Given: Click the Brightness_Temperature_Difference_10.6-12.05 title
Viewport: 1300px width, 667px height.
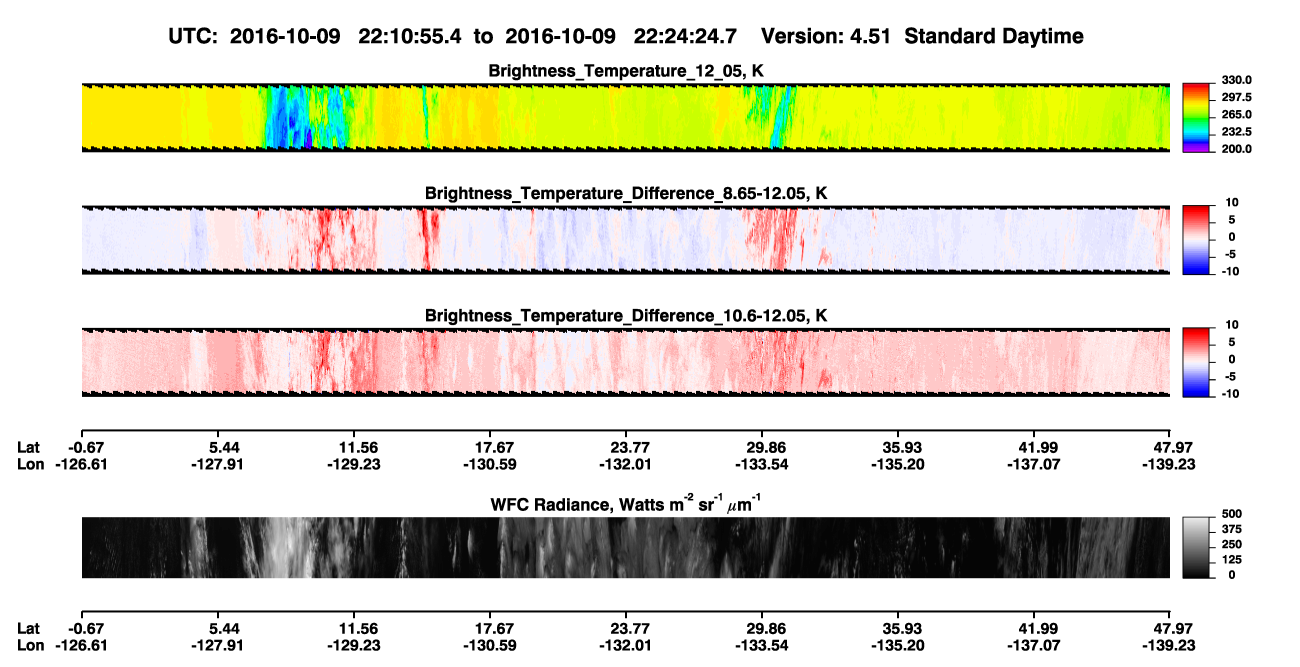Looking at the screenshot, I should [x=626, y=316].
